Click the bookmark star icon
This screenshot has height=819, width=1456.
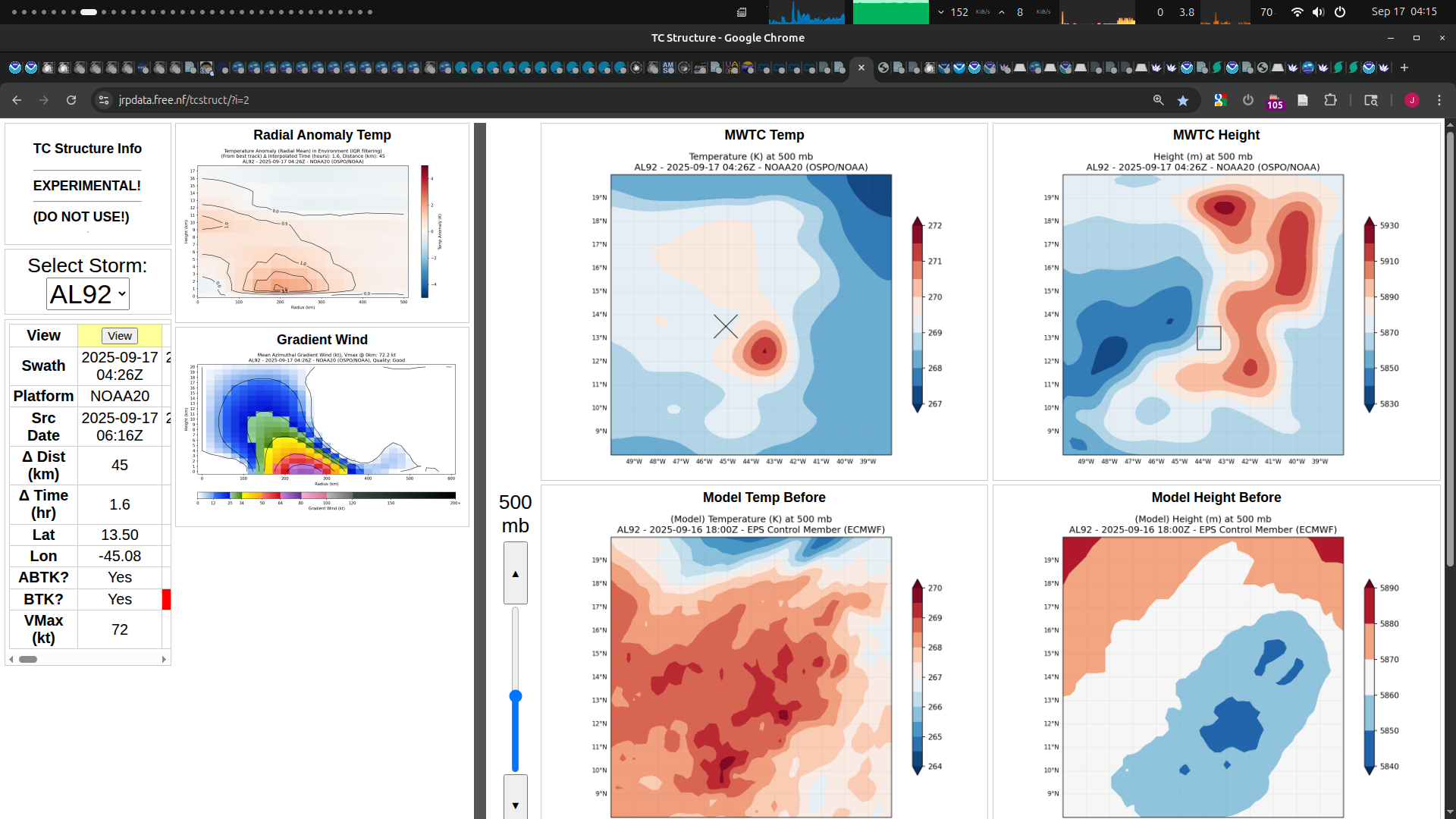[x=1183, y=100]
